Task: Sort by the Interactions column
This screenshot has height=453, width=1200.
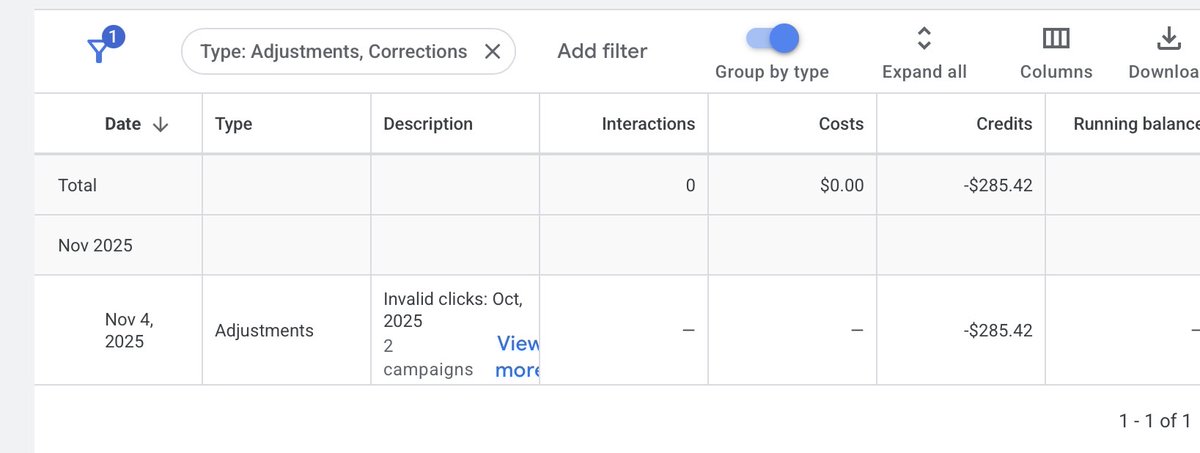Action: (x=648, y=124)
